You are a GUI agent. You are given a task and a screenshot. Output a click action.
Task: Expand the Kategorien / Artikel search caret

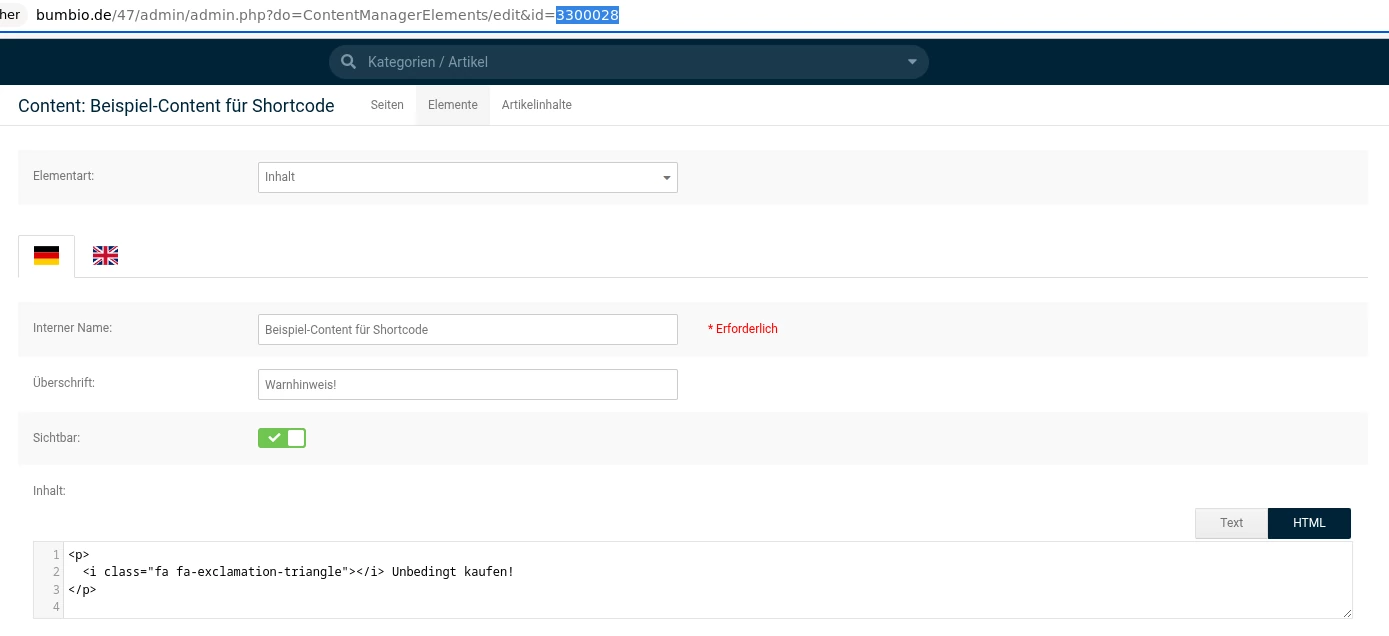click(911, 62)
